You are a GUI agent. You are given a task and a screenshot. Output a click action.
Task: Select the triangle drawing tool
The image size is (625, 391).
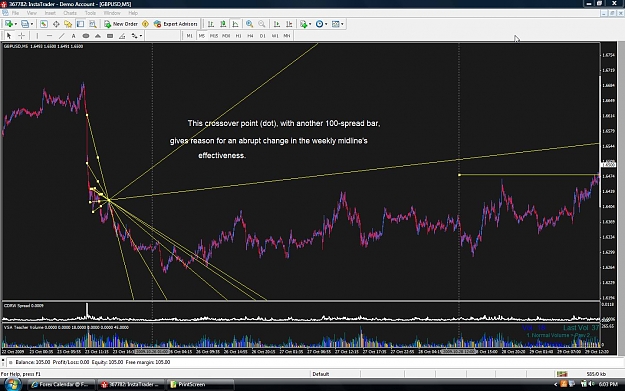point(98,36)
